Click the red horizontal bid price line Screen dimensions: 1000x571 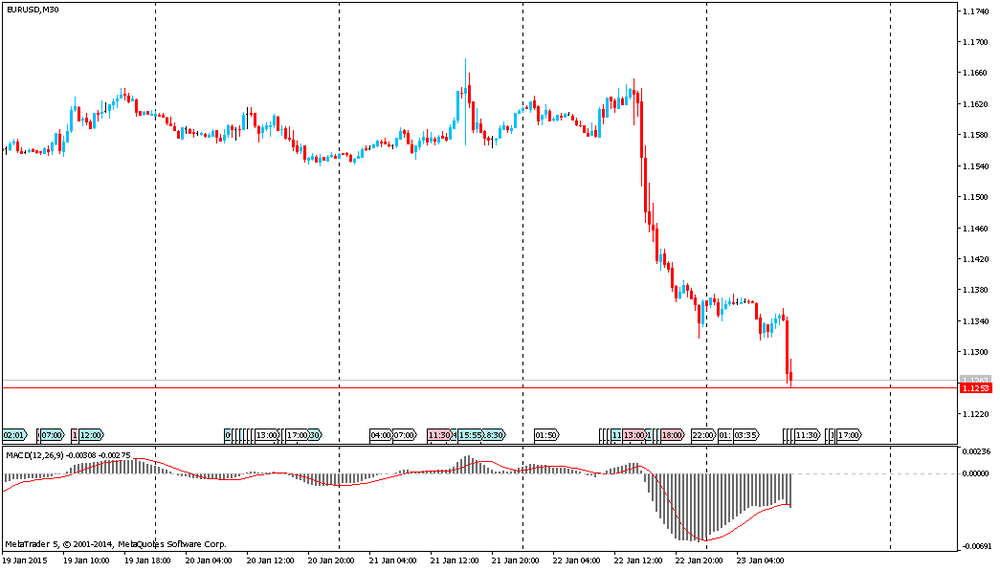(x=400, y=387)
